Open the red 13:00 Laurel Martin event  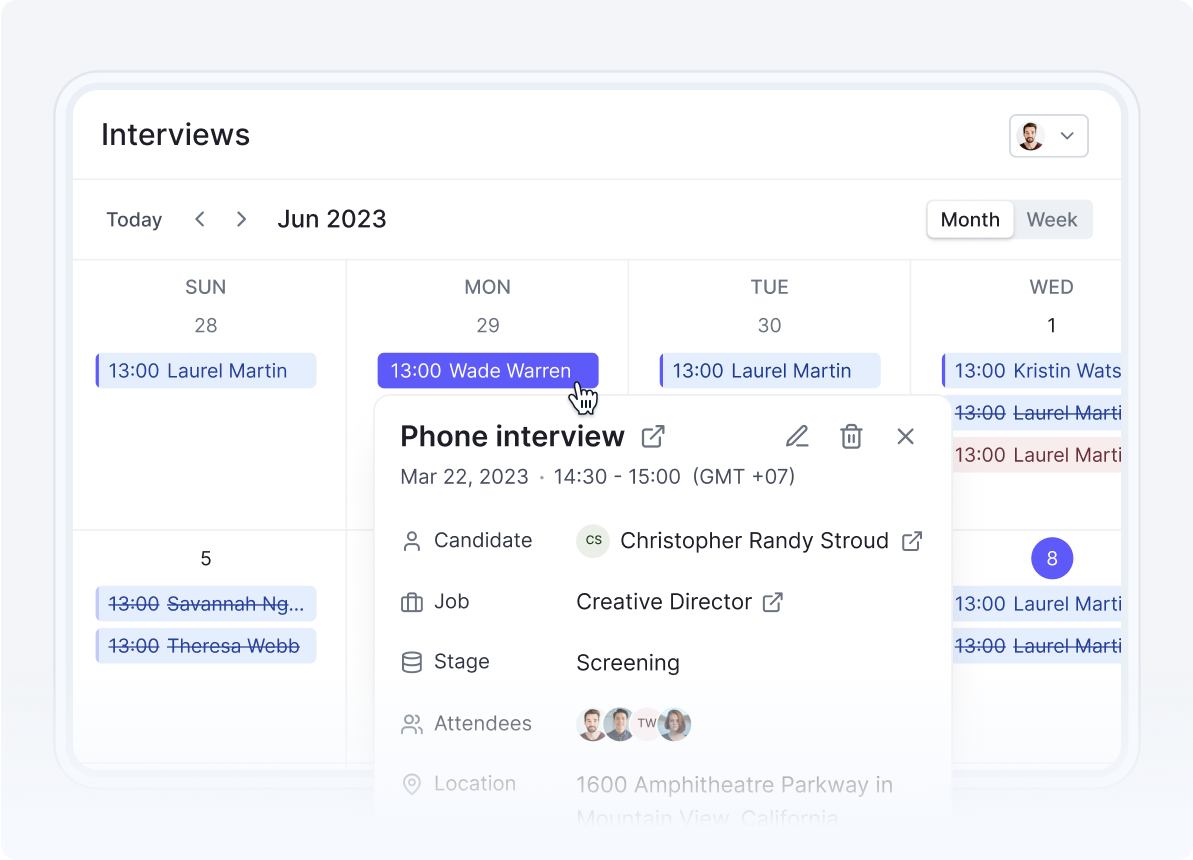(1036, 455)
